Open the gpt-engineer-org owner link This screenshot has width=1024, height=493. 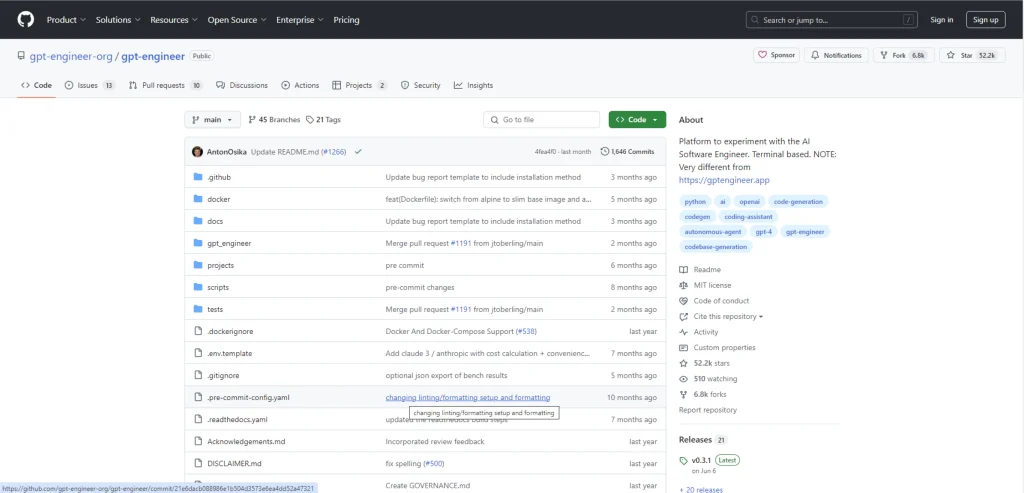[71, 56]
